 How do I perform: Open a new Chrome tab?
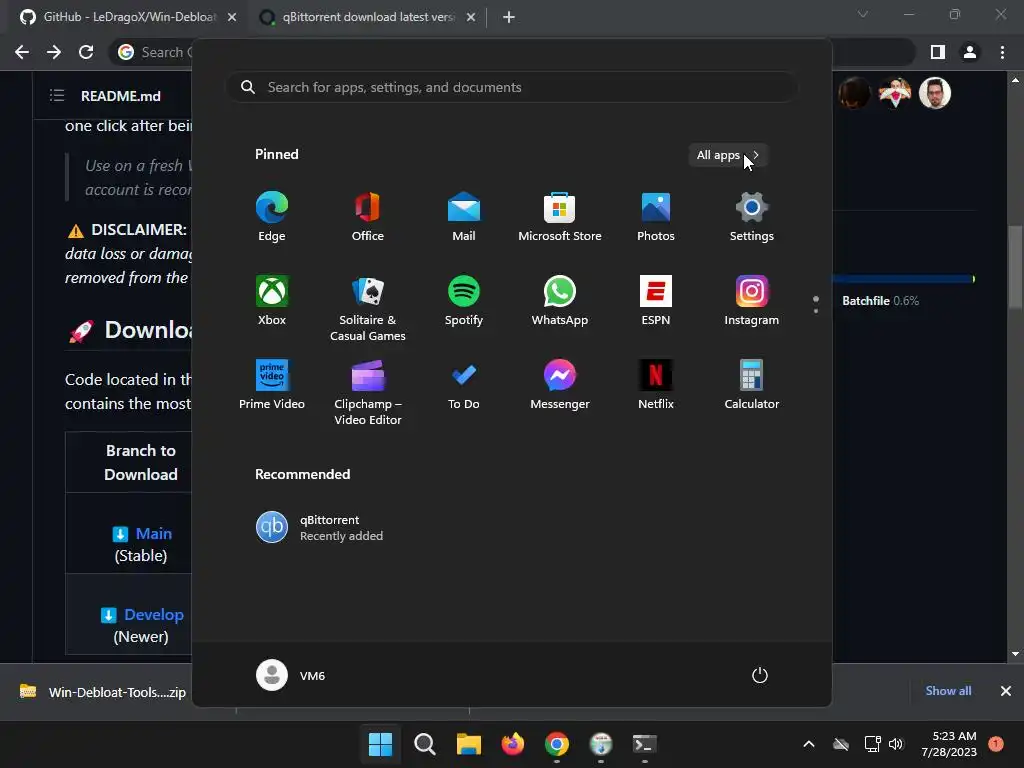coord(509,18)
